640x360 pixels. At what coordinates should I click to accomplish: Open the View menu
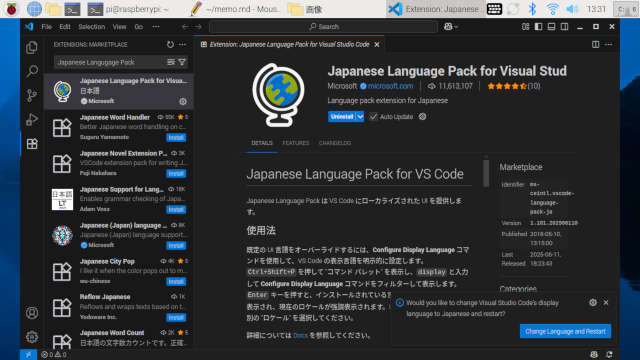pyautogui.click(x=119, y=27)
